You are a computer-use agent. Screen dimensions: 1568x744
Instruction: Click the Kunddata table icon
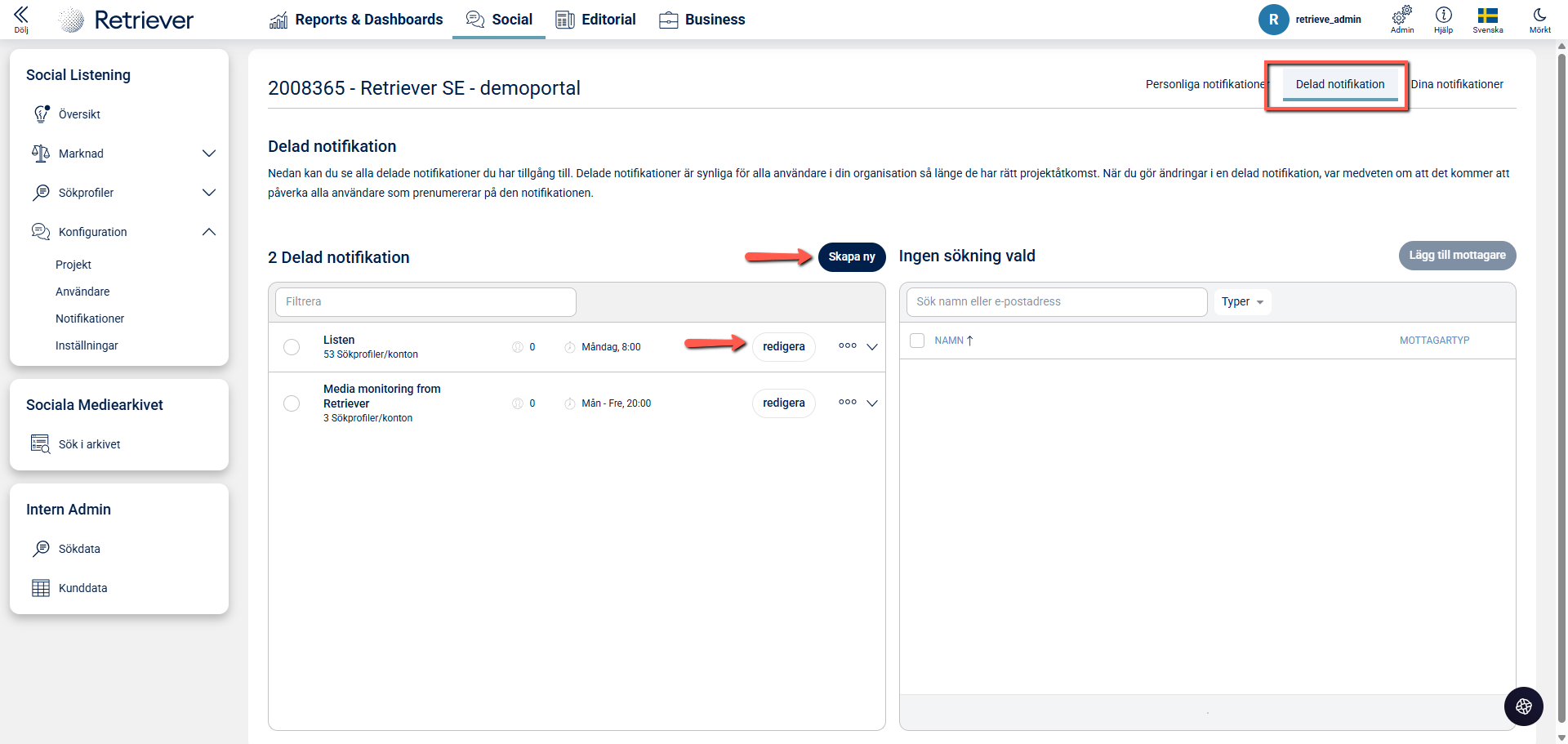[x=41, y=588]
